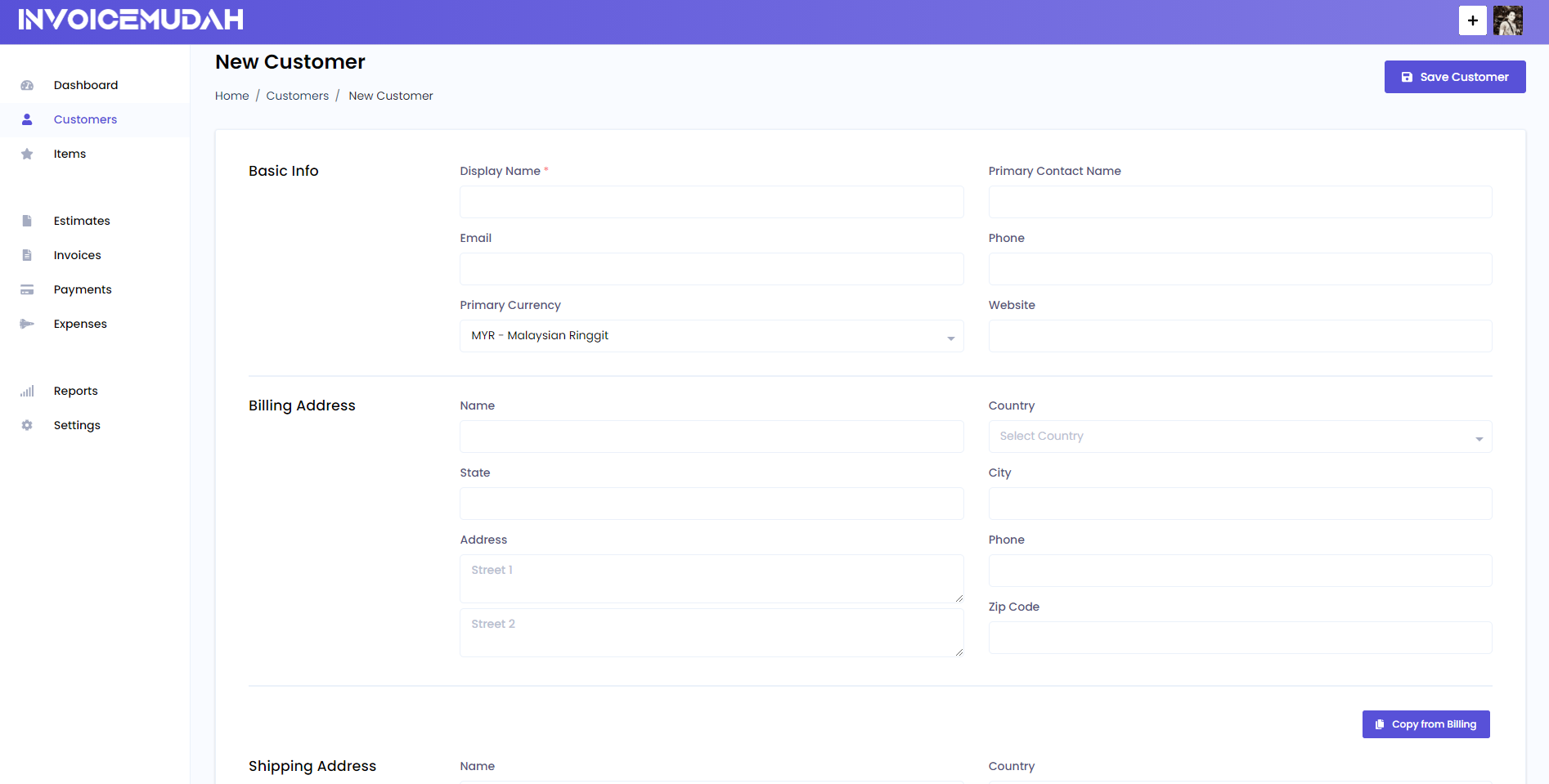Open Reports via the bar chart icon
Screen dimensions: 1549x784
pyautogui.click(x=27, y=390)
